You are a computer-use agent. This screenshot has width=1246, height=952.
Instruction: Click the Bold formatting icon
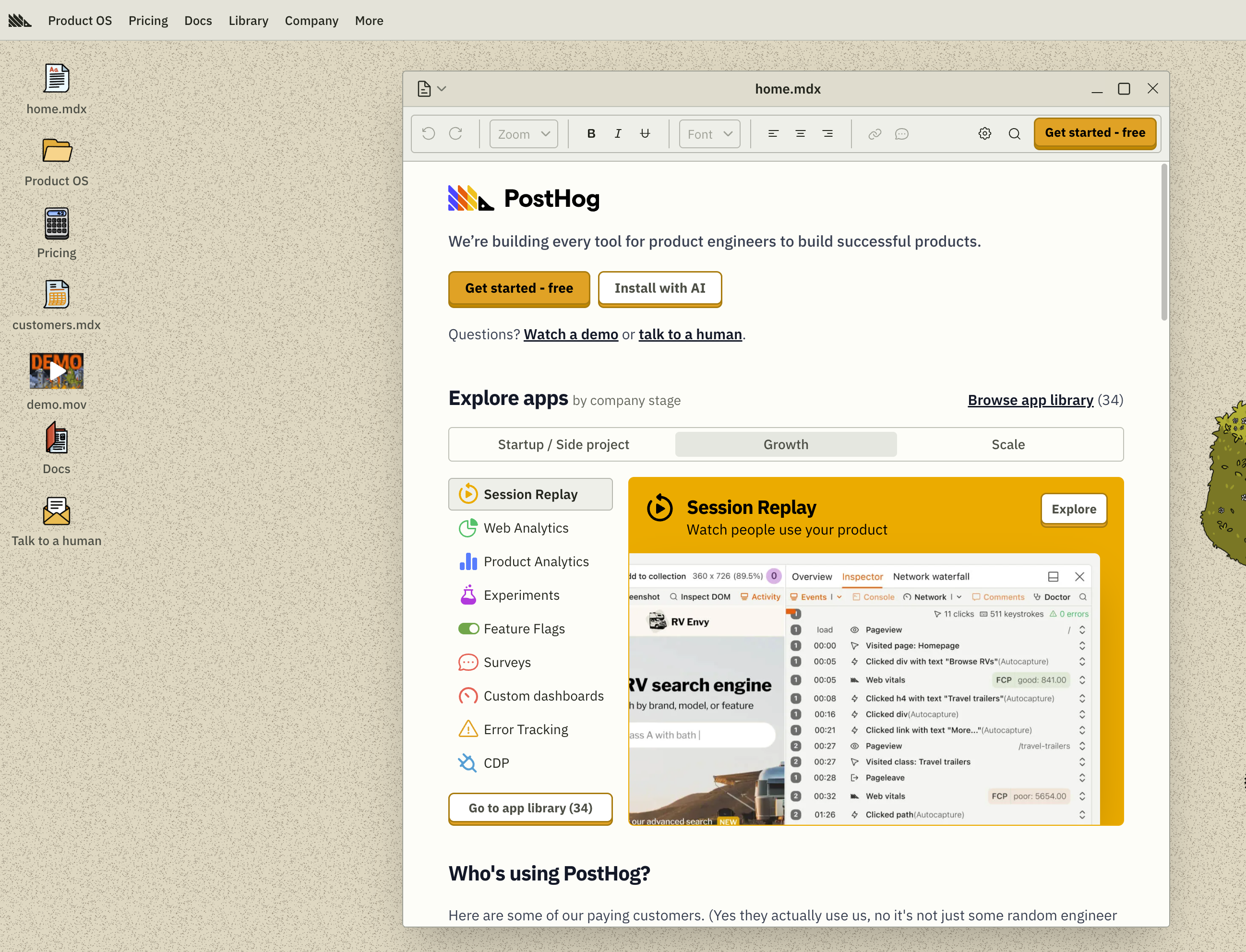pos(591,134)
